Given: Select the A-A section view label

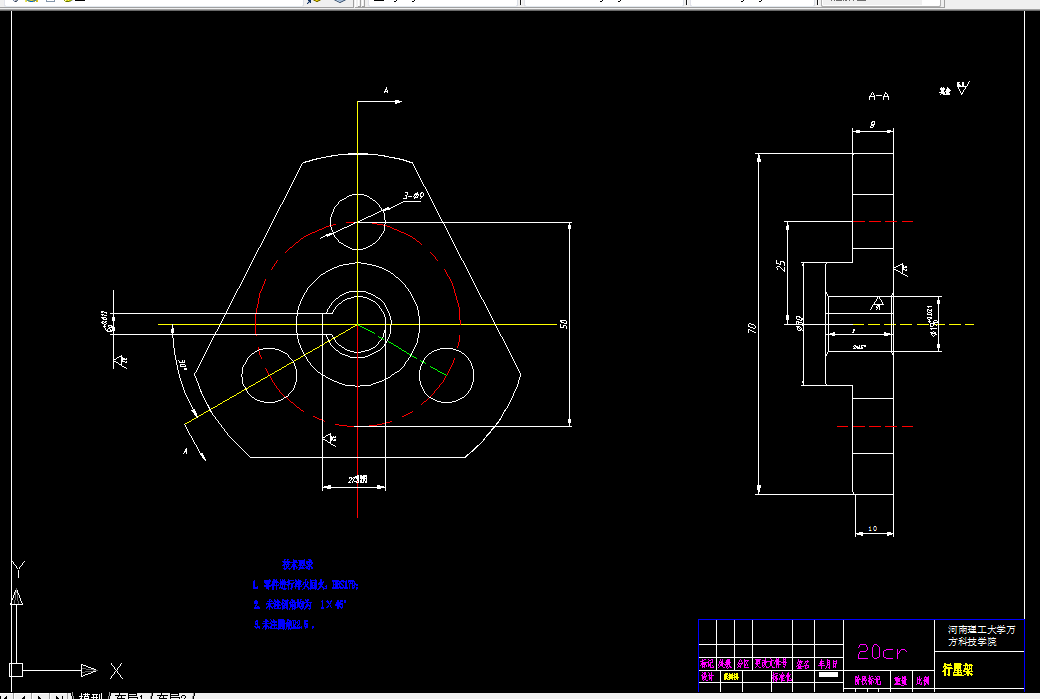Looking at the screenshot, I should 879,96.
